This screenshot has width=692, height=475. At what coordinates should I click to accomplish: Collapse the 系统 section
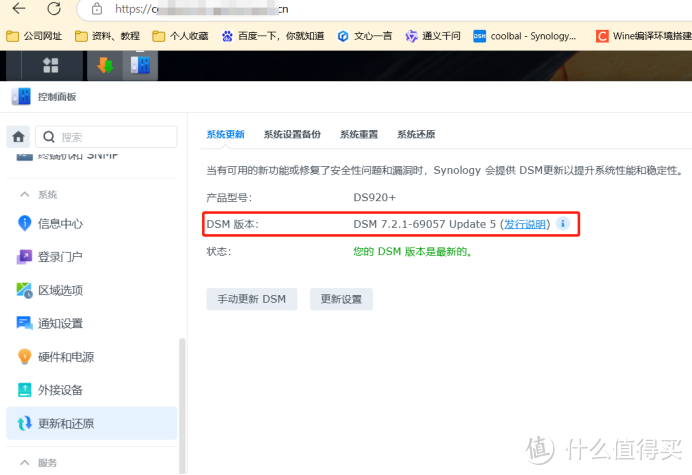[25, 194]
